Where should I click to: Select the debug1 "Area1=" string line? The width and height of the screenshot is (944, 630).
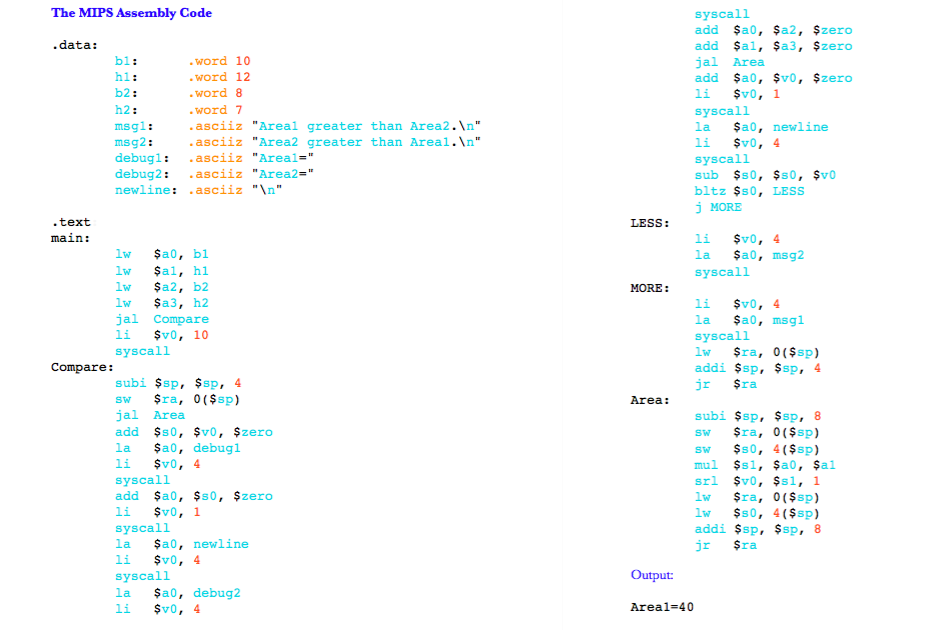click(x=214, y=158)
